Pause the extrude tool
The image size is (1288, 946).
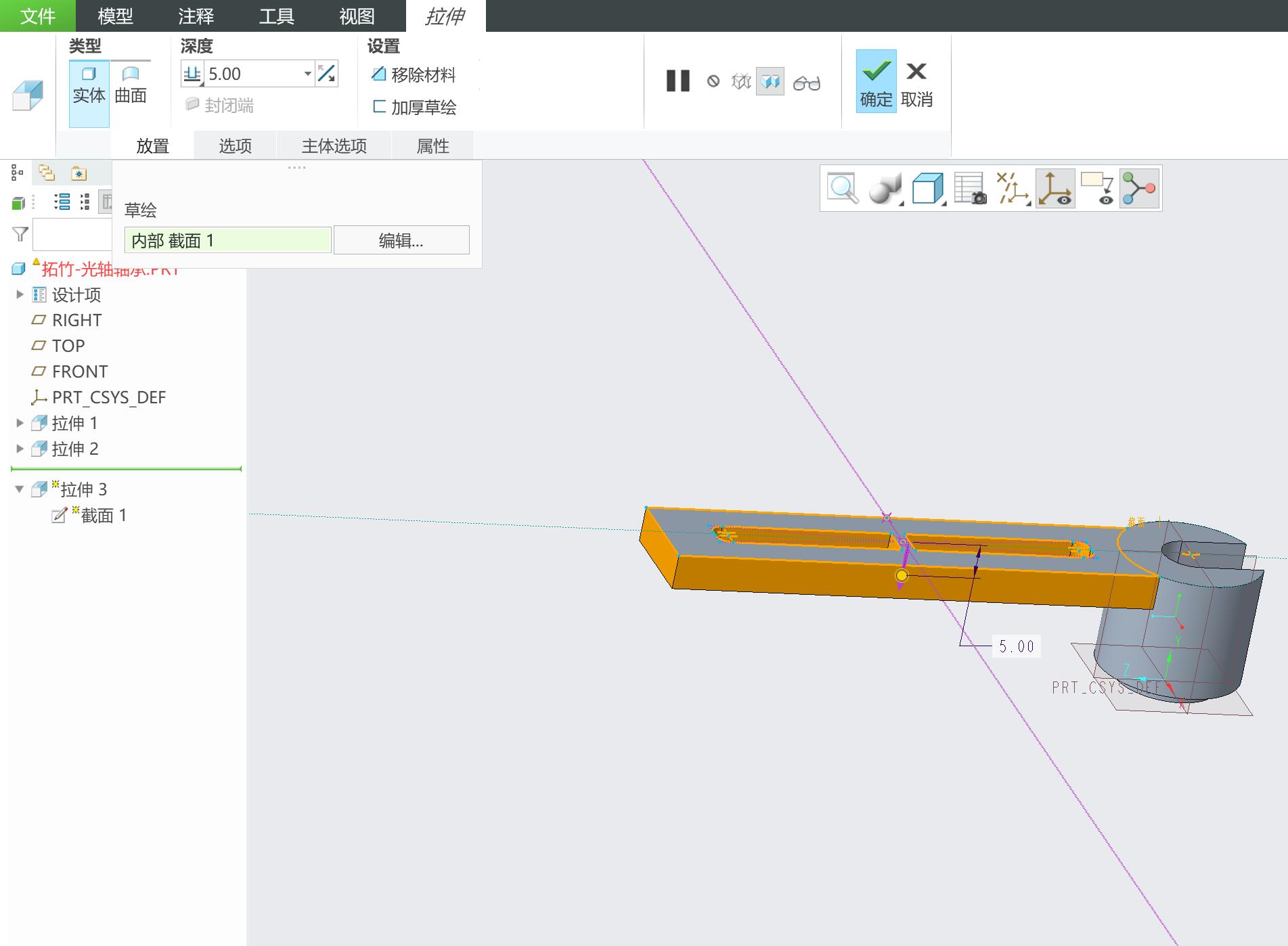[678, 81]
